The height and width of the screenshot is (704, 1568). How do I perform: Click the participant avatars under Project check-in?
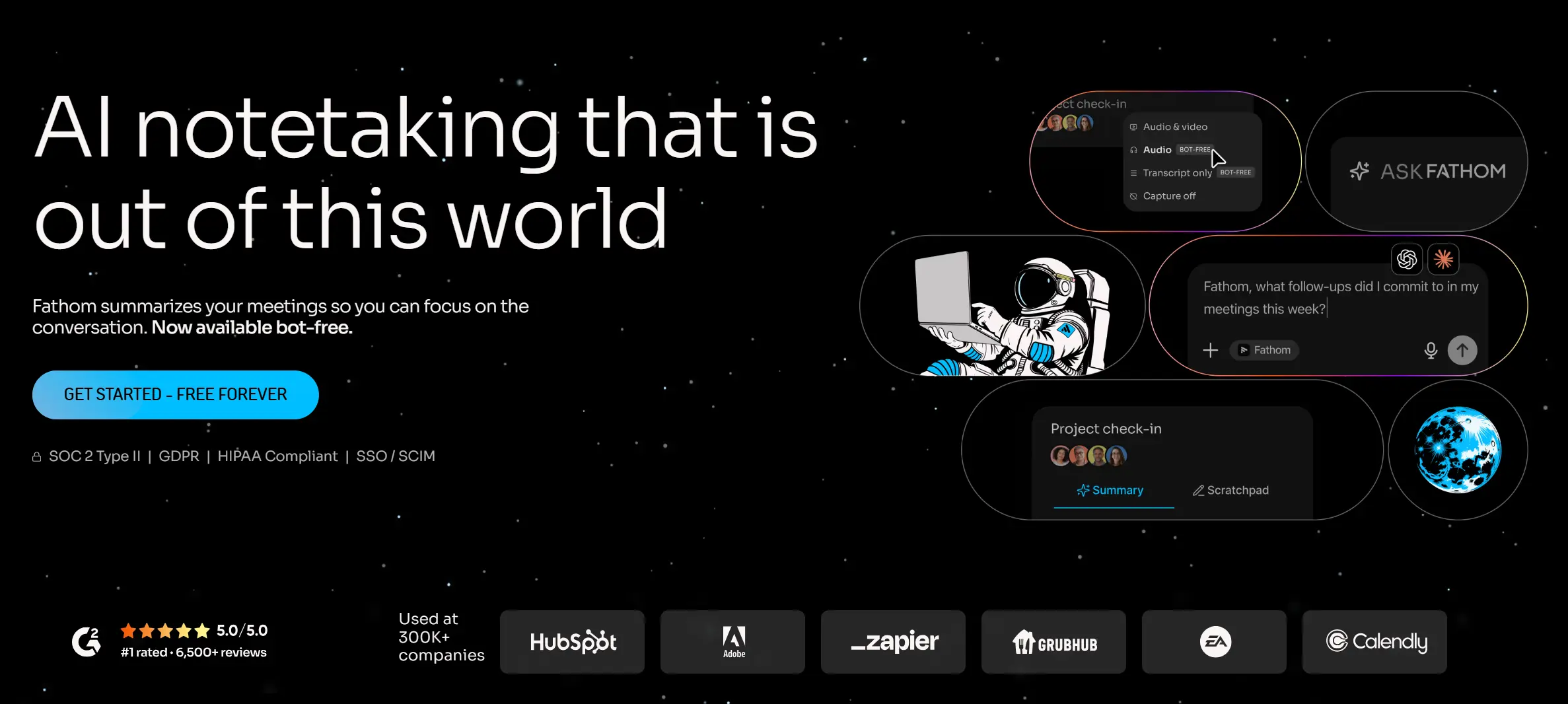tap(1088, 456)
